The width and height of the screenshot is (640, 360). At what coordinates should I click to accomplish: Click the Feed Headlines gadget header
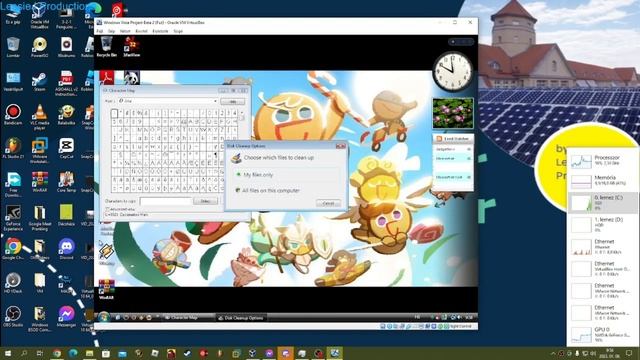pyautogui.click(x=453, y=139)
